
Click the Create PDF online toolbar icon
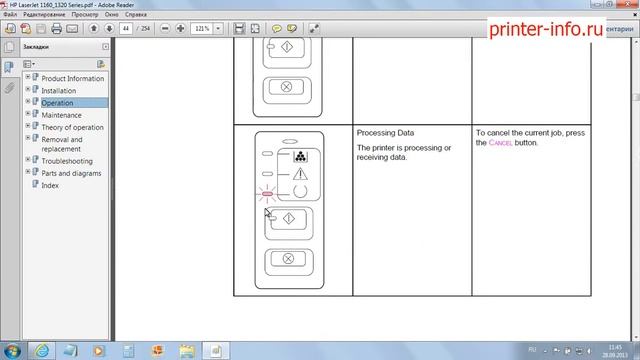click(10, 29)
